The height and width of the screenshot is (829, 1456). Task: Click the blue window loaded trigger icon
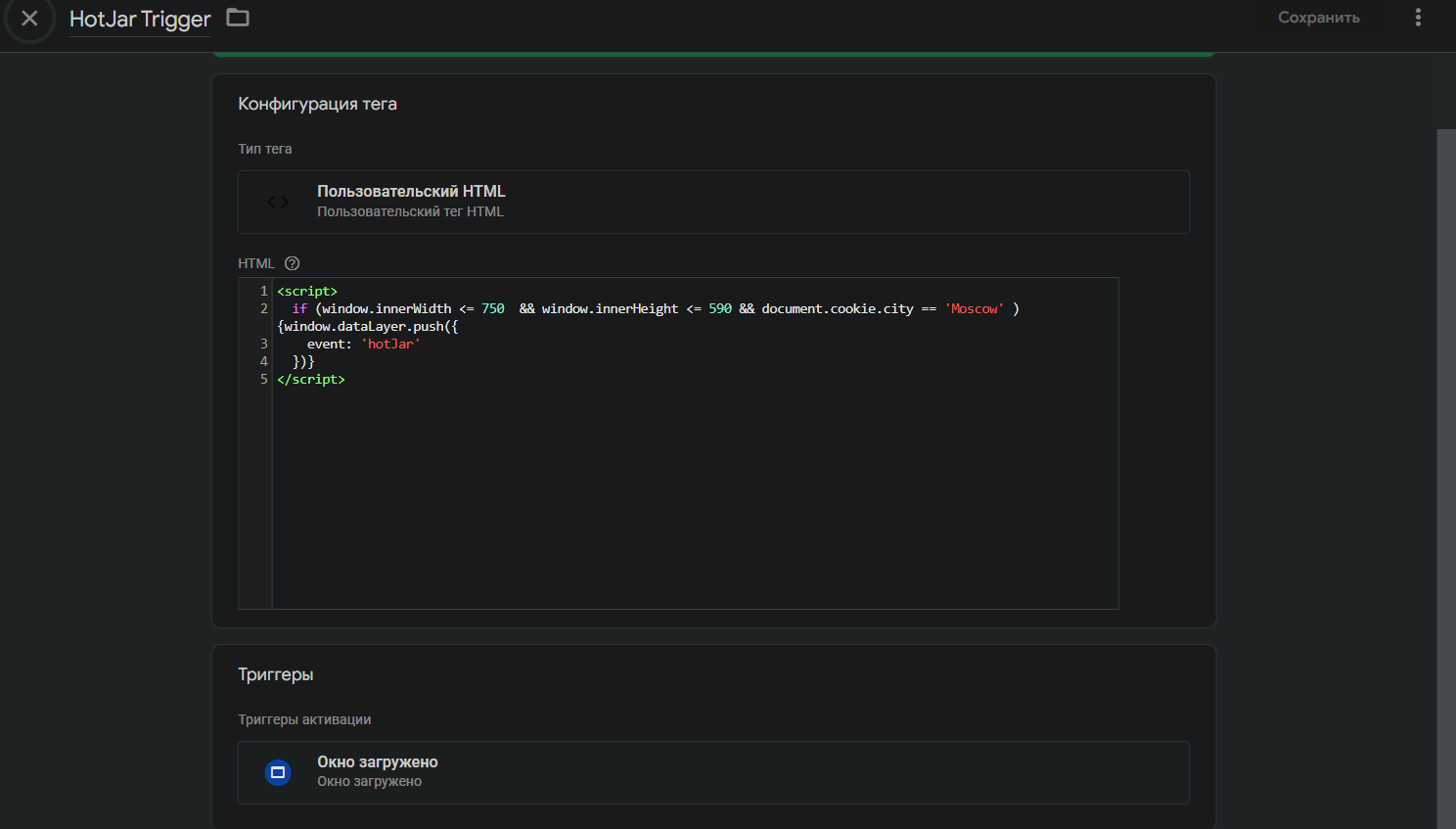click(x=278, y=772)
